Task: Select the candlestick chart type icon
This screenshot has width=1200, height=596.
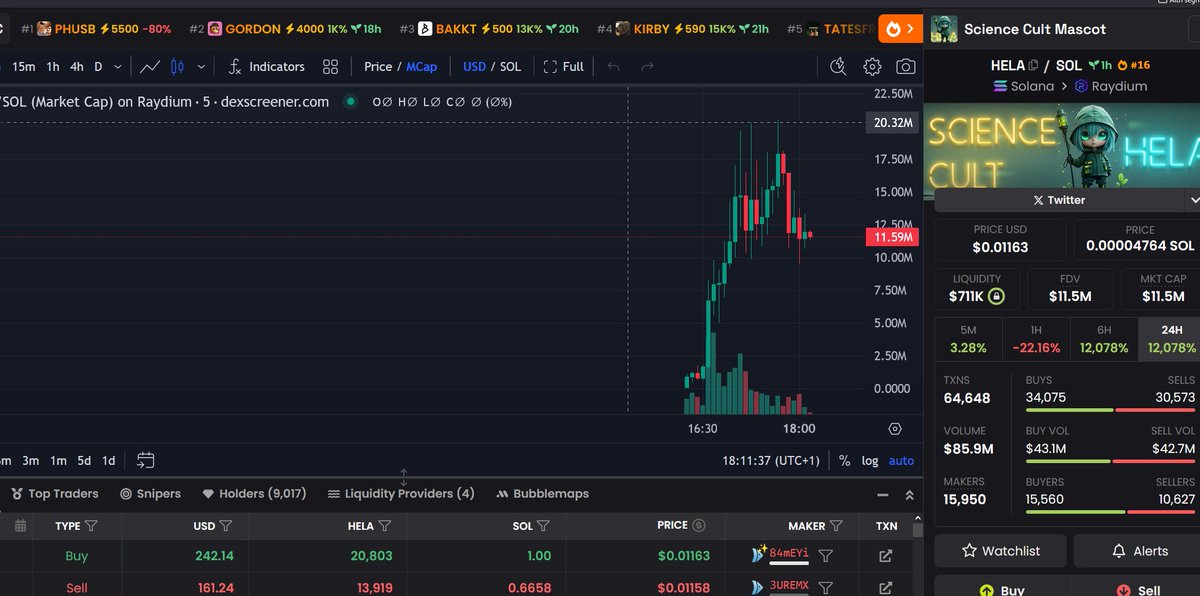Action: [x=178, y=67]
